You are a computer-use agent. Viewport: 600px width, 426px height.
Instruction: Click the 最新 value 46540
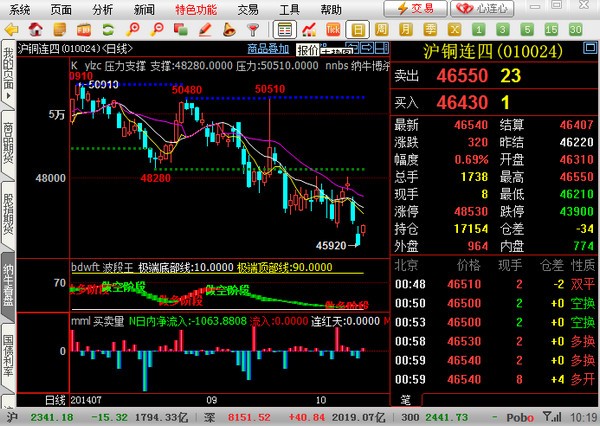point(471,125)
